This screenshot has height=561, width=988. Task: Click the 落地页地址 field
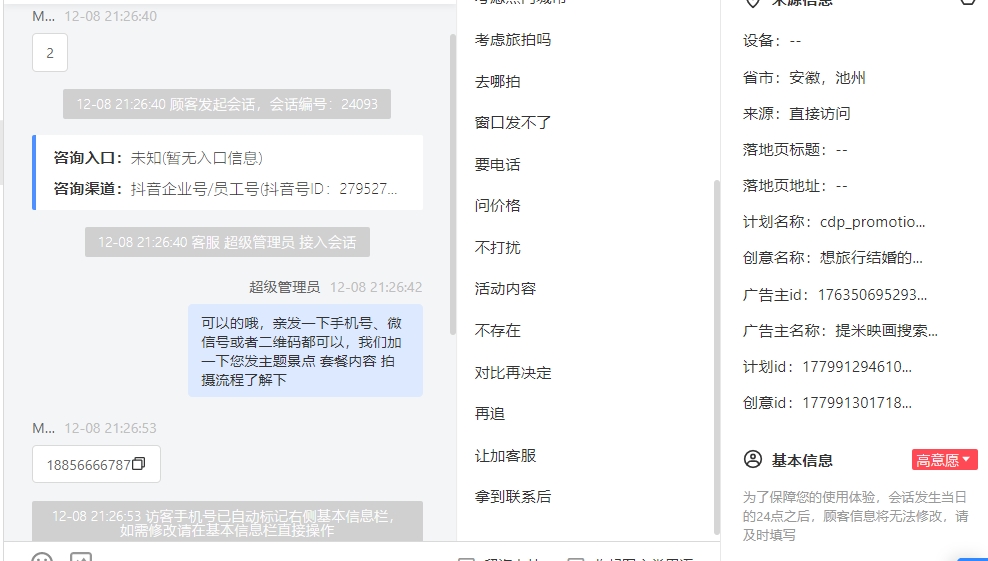795,186
